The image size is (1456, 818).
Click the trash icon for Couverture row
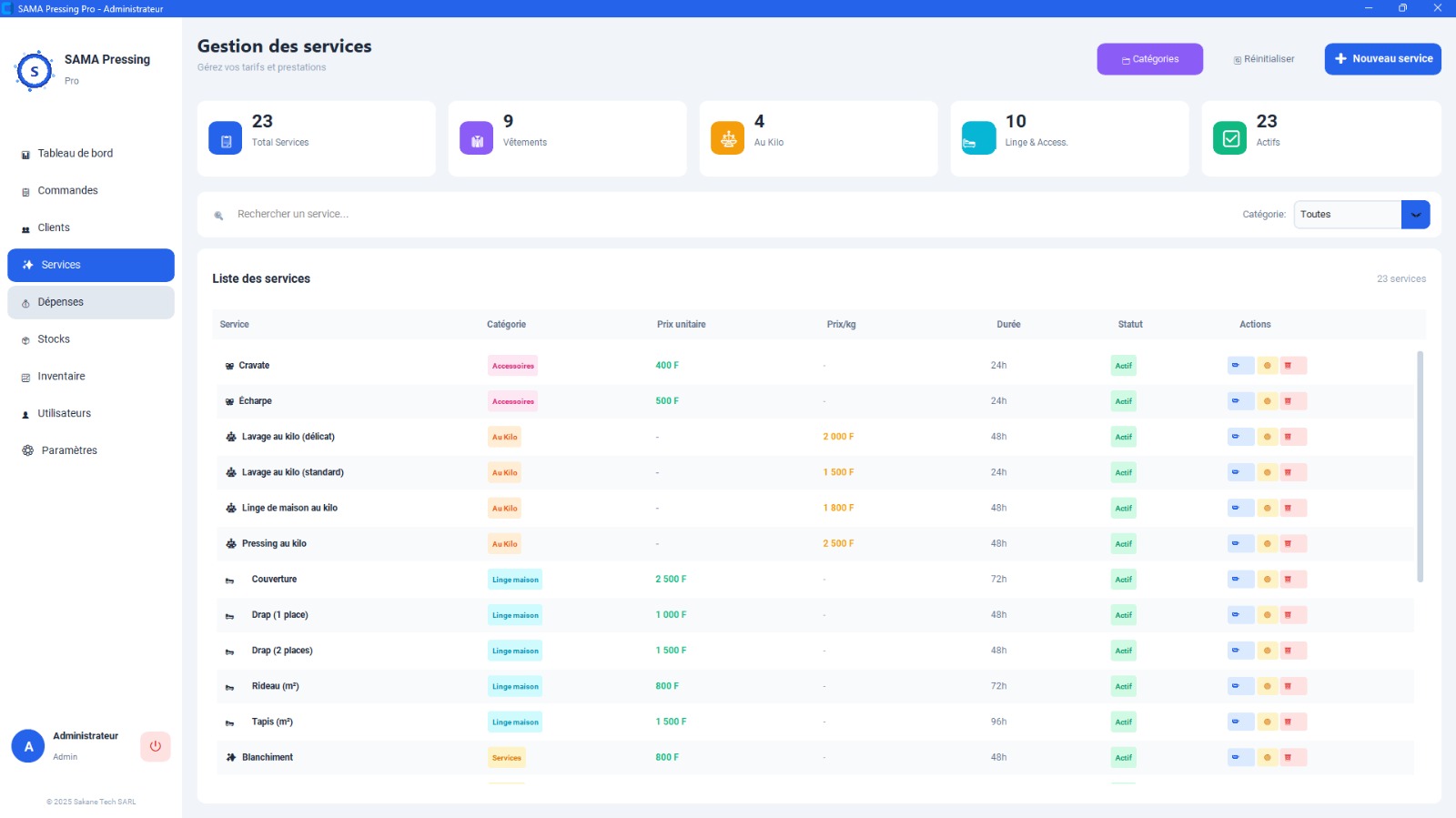[1294, 580]
